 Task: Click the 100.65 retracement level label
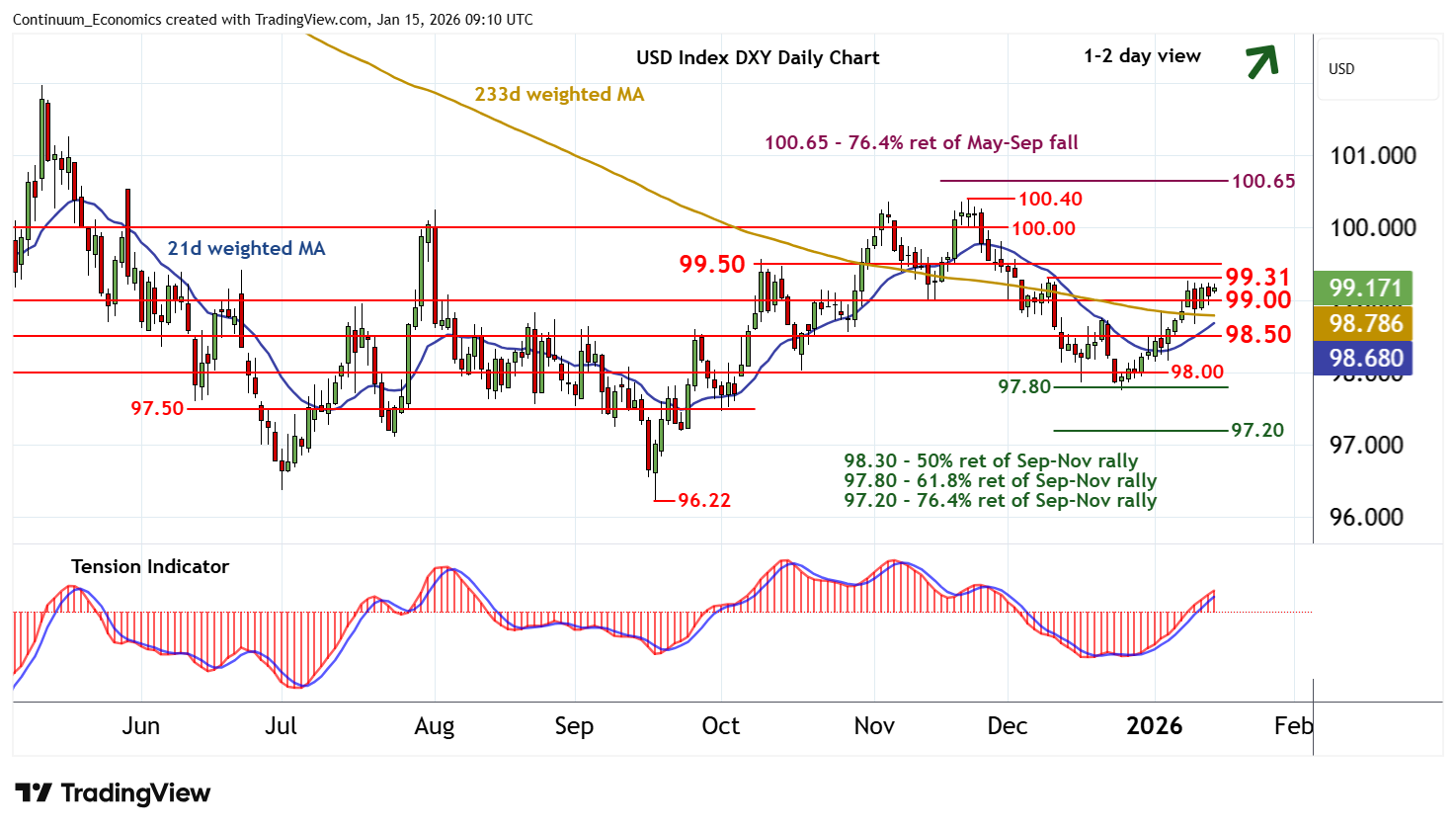click(x=1262, y=181)
